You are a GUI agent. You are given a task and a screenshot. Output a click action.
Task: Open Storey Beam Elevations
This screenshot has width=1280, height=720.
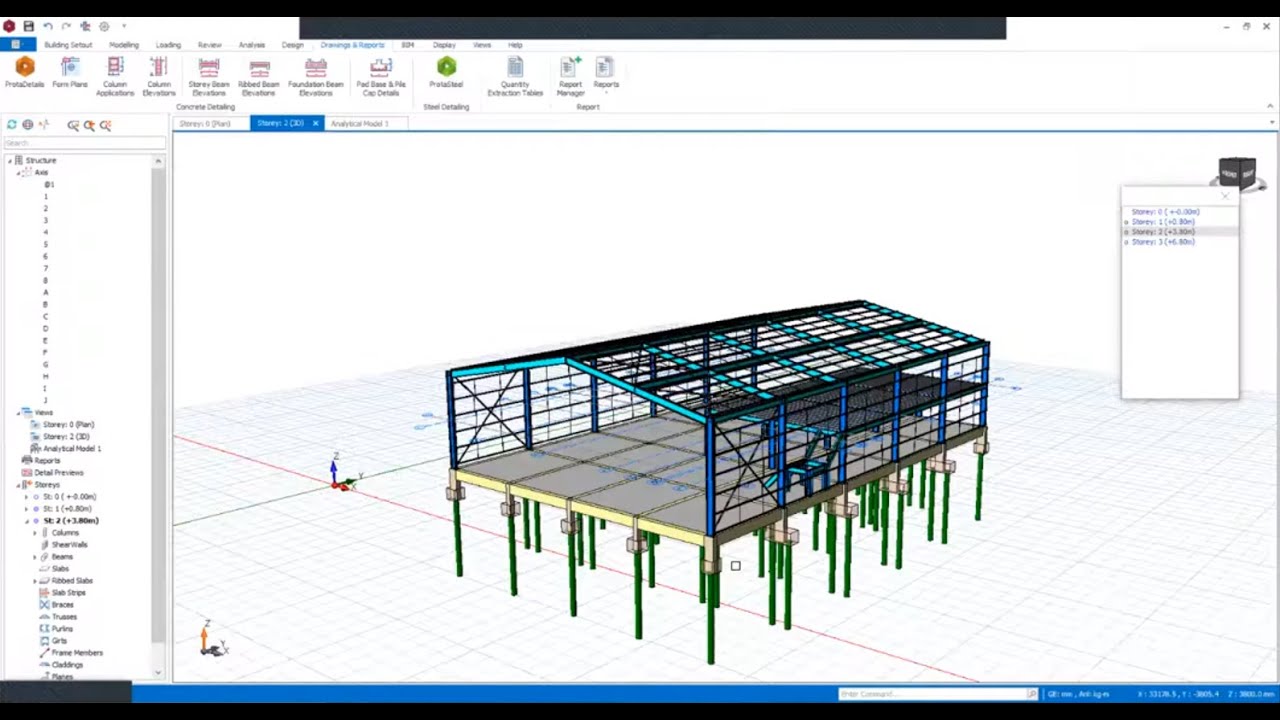[x=209, y=76]
